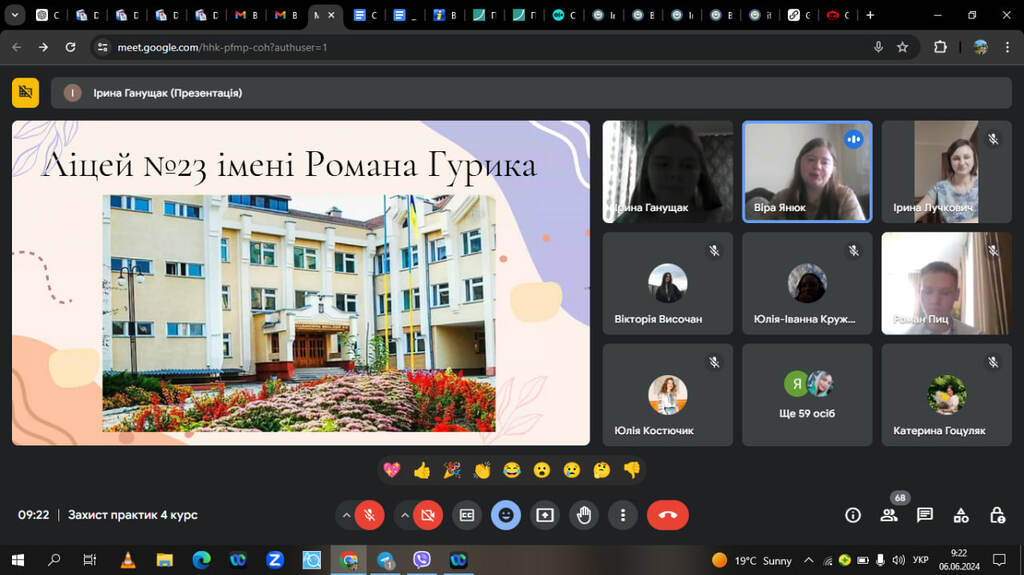Click the Present now screen share icon

pyautogui.click(x=545, y=515)
